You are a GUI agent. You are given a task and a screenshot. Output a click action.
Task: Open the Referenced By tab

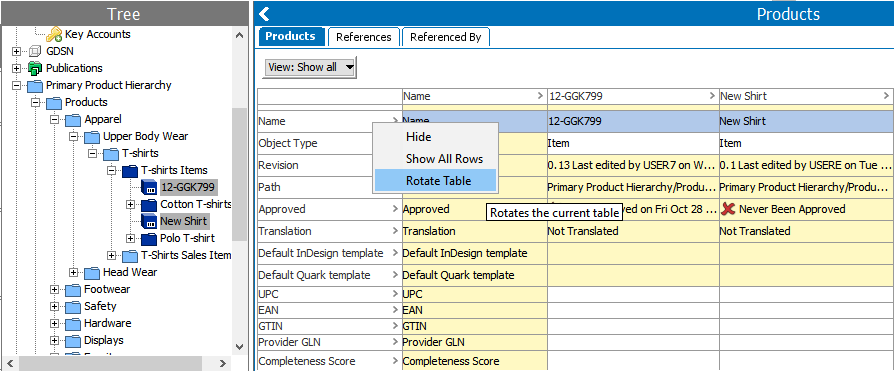tap(446, 37)
